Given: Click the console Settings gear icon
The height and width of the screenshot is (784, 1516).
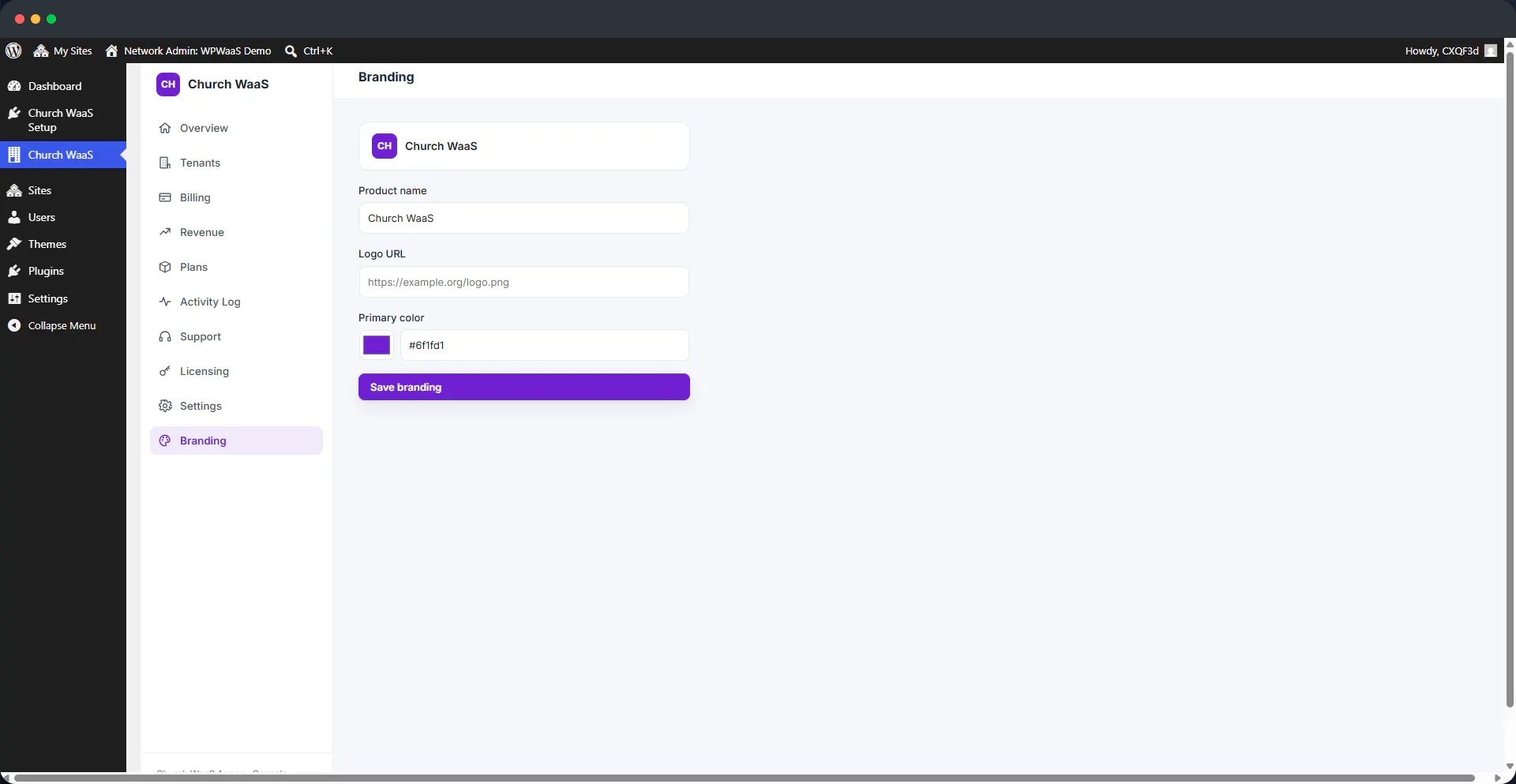Looking at the screenshot, I should tap(165, 406).
